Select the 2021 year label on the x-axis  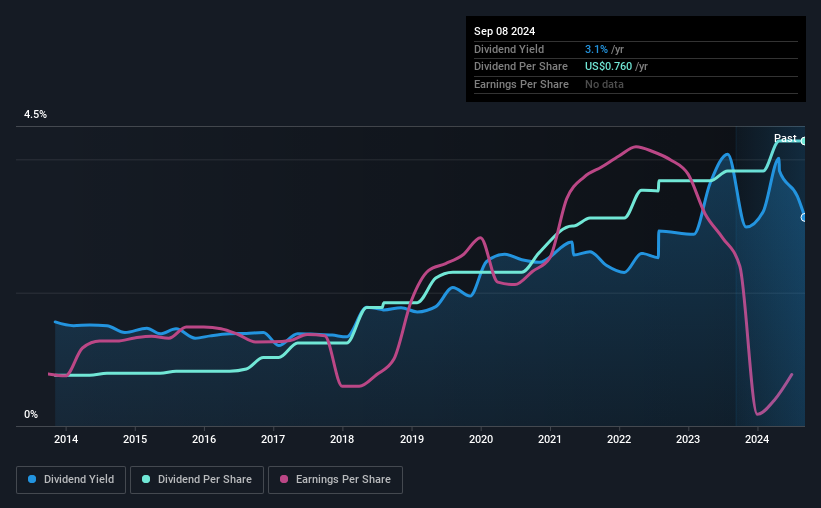[550, 439]
